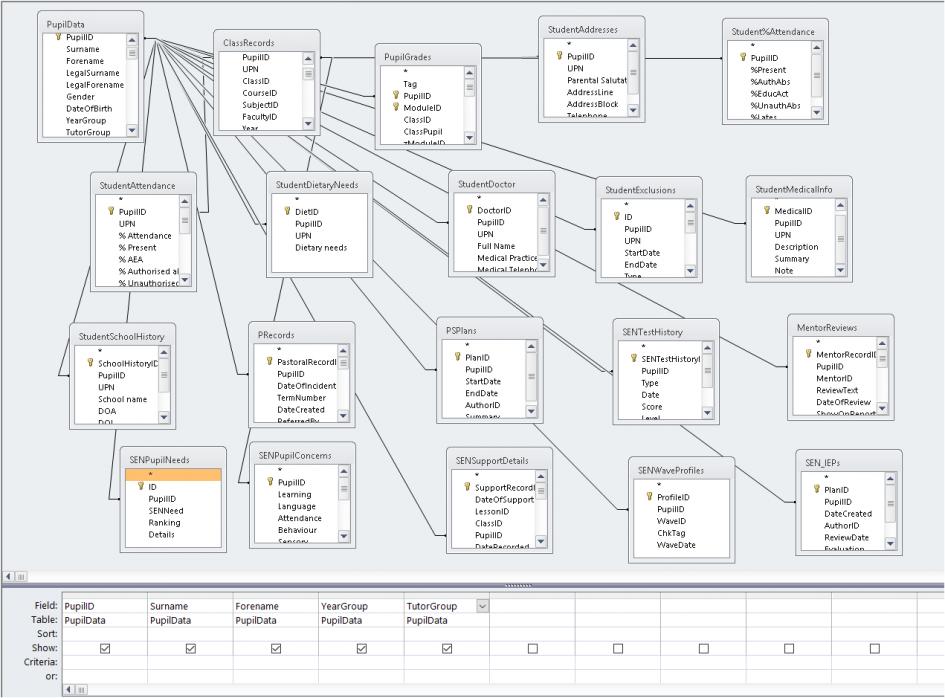Image resolution: width=945 pixels, height=698 pixels.
Task: Click the Criteria cell under the PupilID column
Action: pyautogui.click(x=105, y=662)
